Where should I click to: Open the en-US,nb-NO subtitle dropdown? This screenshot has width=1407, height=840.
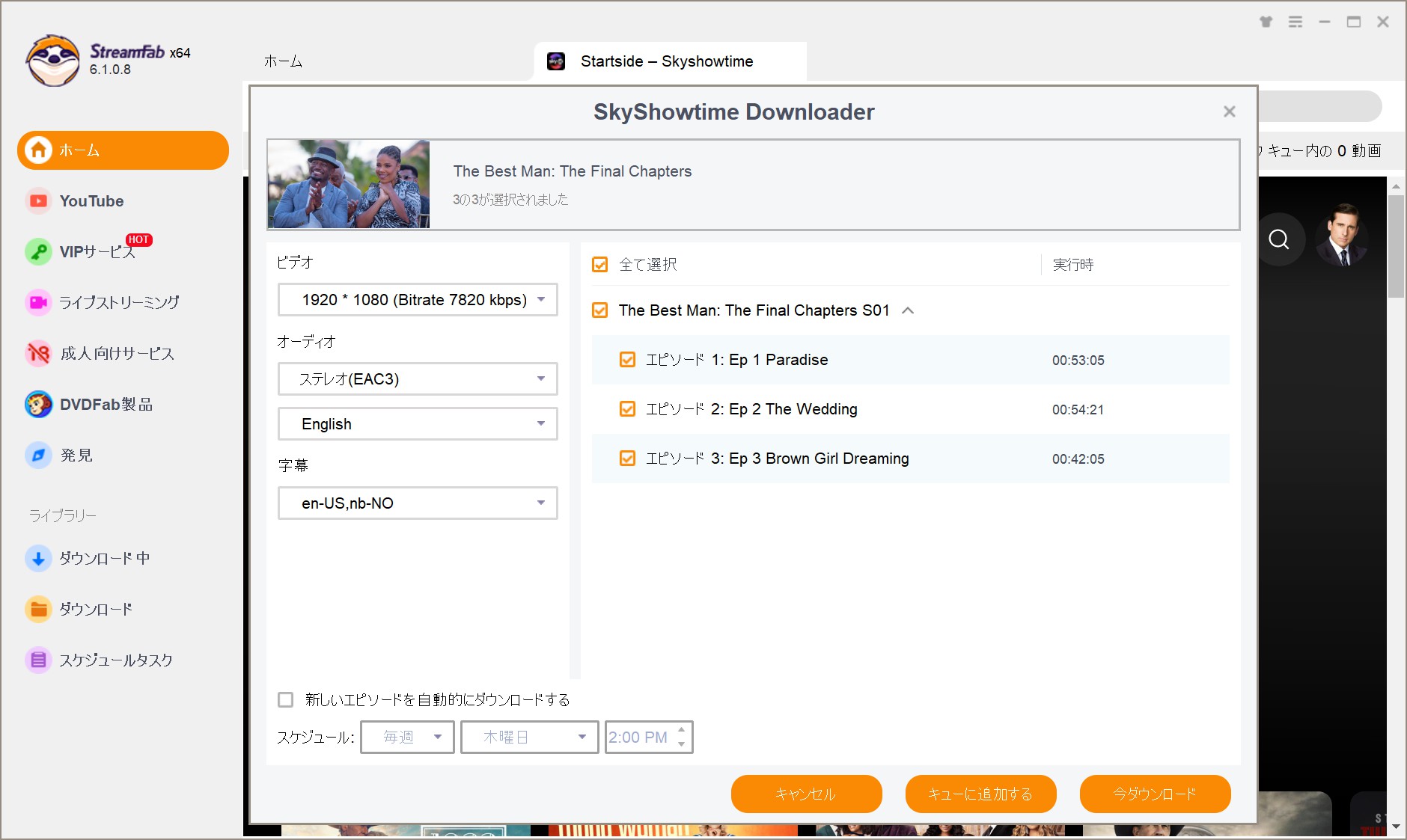(x=418, y=503)
